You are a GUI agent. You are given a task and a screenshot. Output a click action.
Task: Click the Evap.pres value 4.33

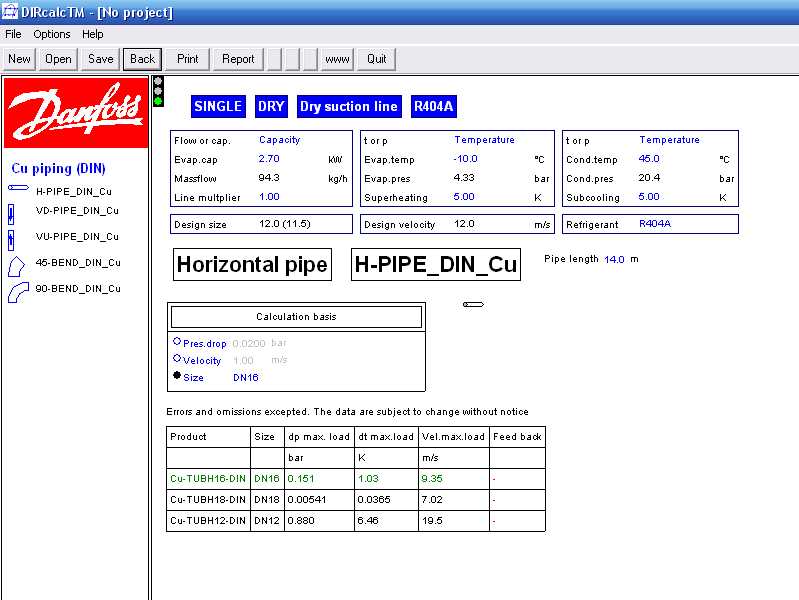(464, 178)
